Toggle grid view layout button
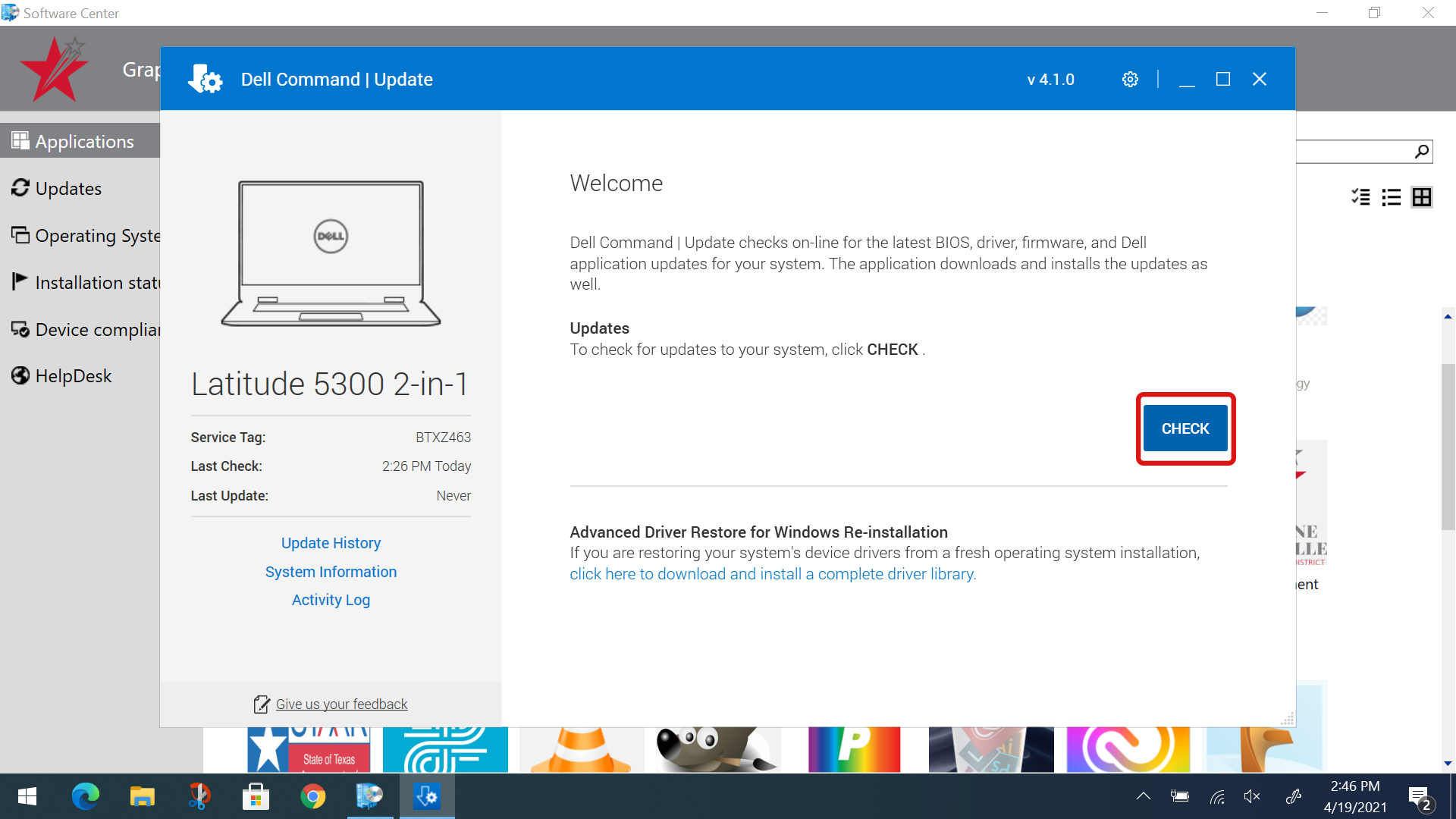The height and width of the screenshot is (819, 1456). pyautogui.click(x=1420, y=196)
